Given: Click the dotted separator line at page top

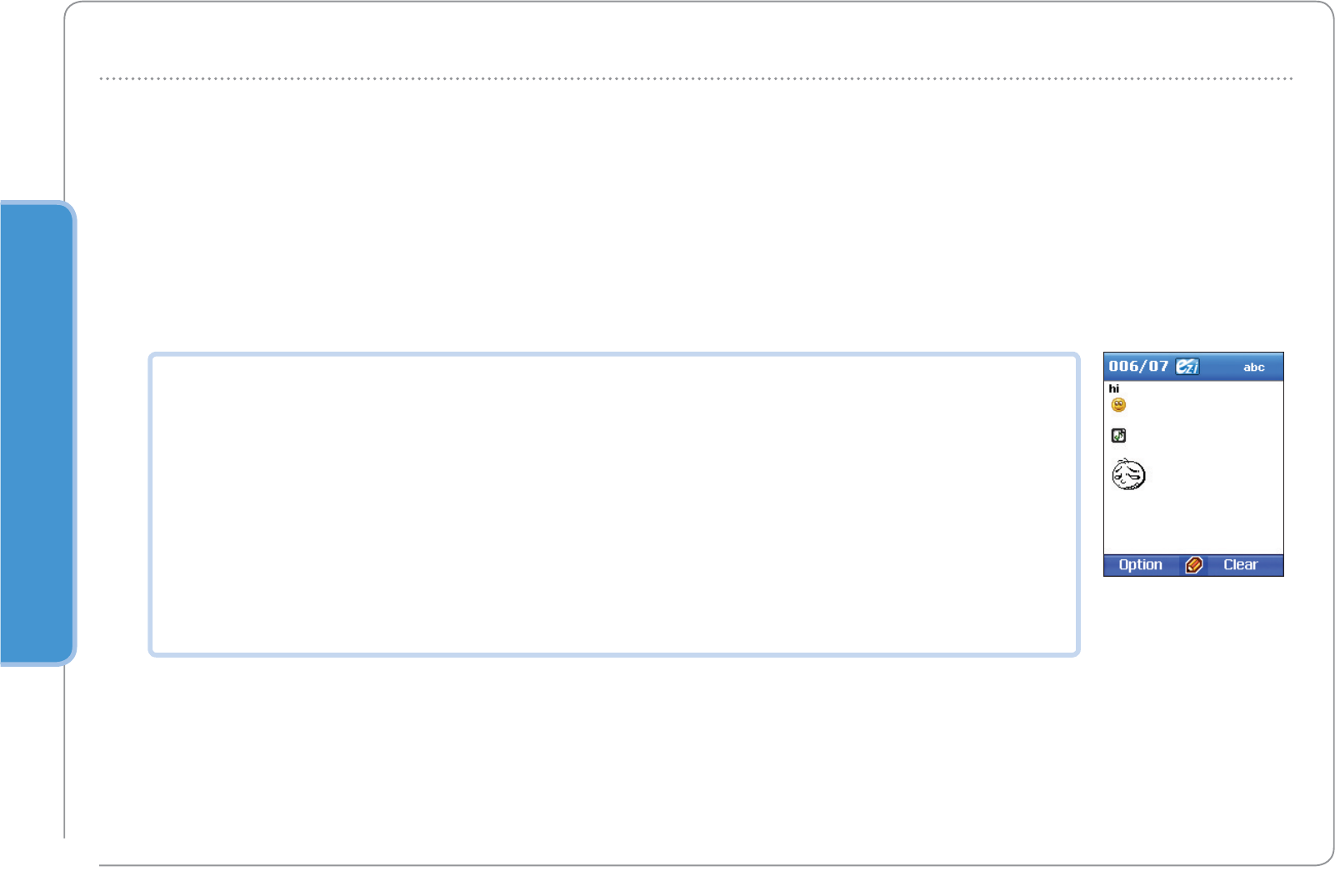Looking at the screenshot, I should pyautogui.click(x=696, y=78).
